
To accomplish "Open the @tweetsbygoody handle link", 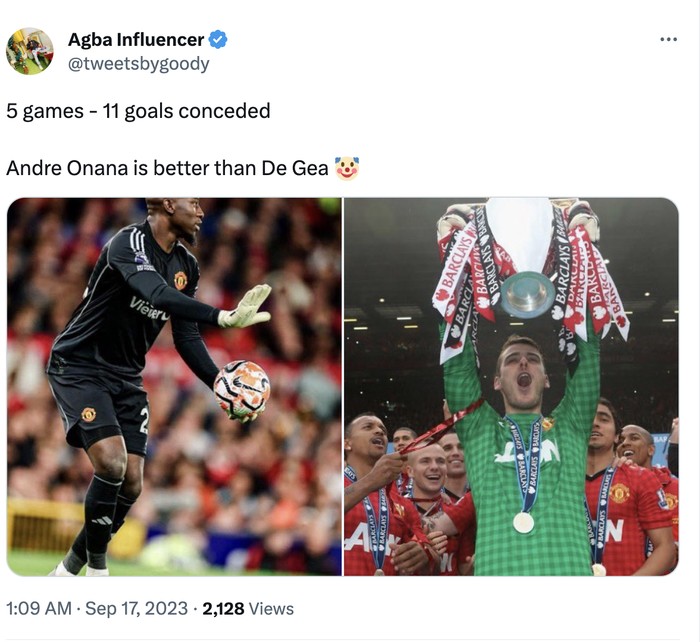I will pyautogui.click(x=138, y=64).
